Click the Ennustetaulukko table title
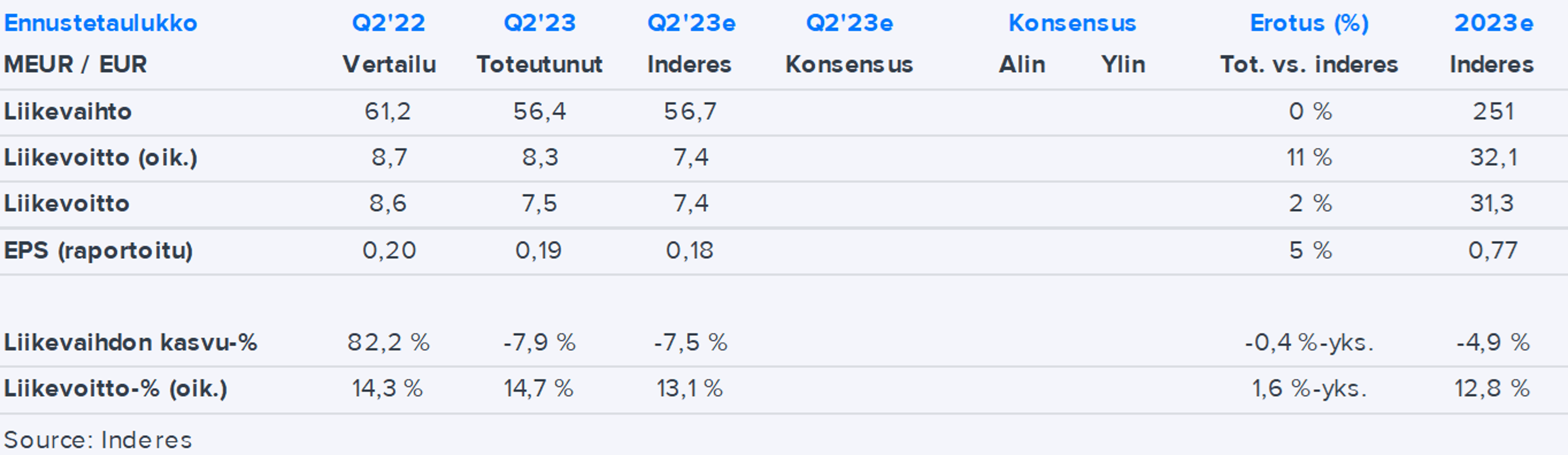Screen dimensions: 1568x455 100,23
